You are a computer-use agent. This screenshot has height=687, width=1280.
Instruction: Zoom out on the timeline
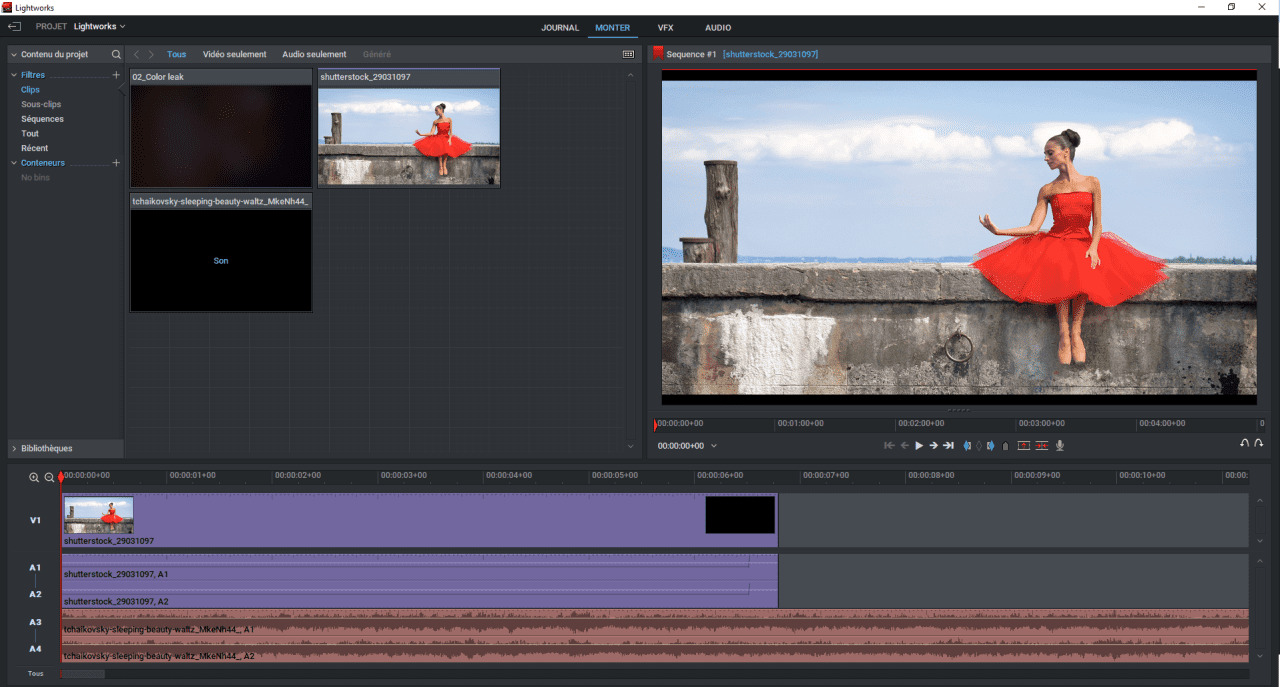tap(49, 478)
